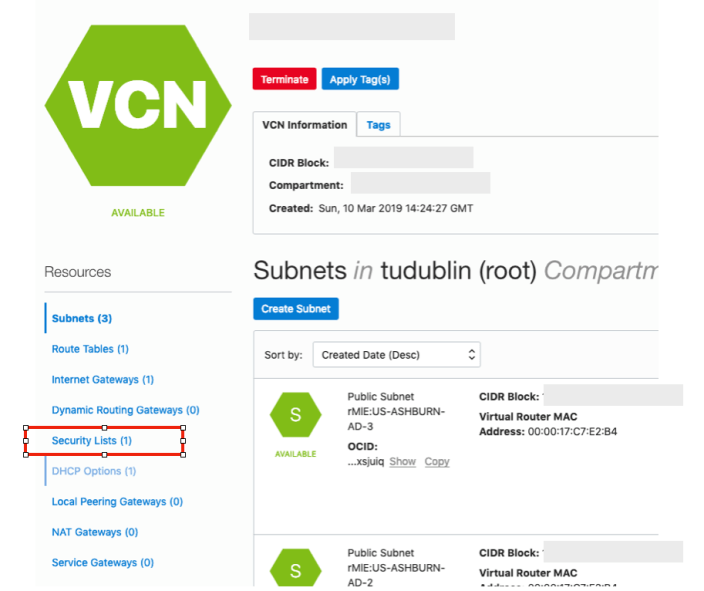Screen dimensions: 704x591
Task: Open NAT Gateways (0) resource
Action: pos(95,532)
